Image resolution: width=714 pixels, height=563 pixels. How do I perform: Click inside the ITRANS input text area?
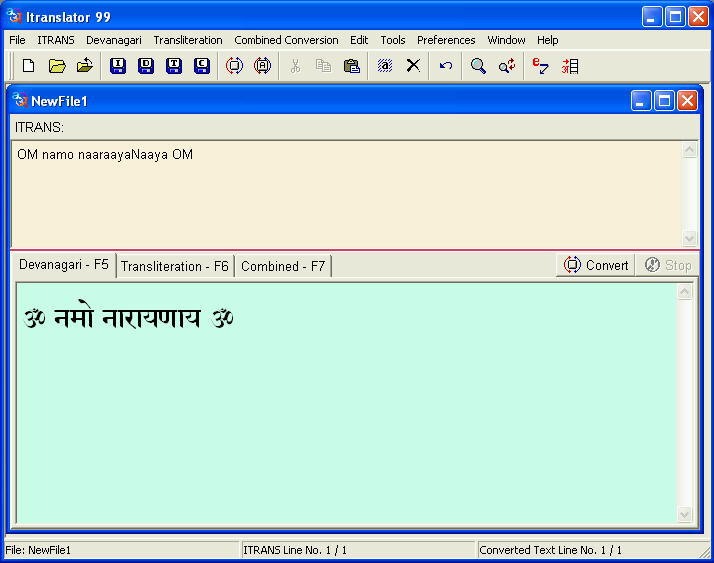click(x=346, y=194)
